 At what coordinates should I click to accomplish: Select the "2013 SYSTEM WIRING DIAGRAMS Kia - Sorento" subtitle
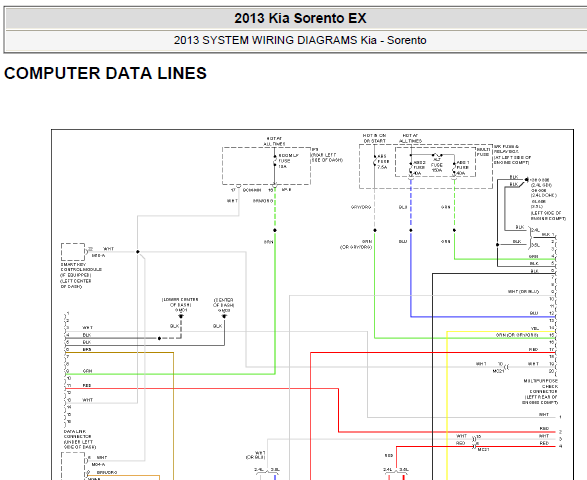[300, 40]
